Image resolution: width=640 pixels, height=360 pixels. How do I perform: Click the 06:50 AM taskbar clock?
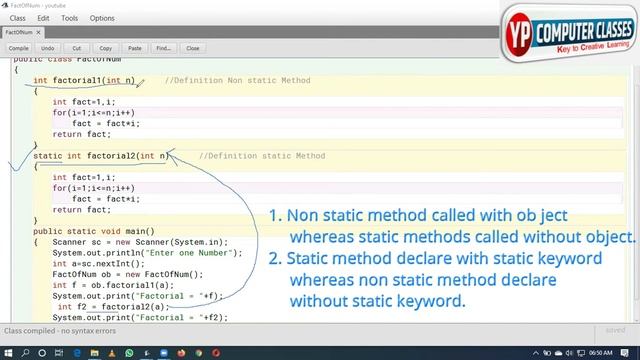pos(601,353)
